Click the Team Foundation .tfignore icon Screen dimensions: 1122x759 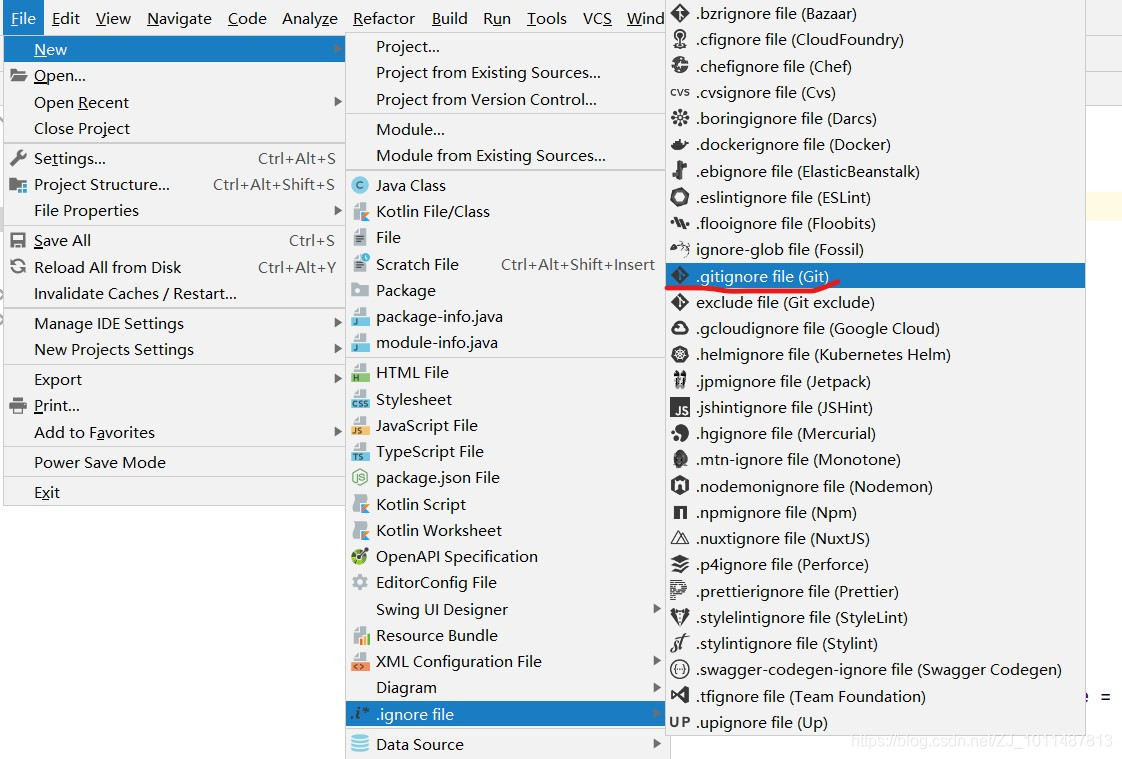point(679,695)
